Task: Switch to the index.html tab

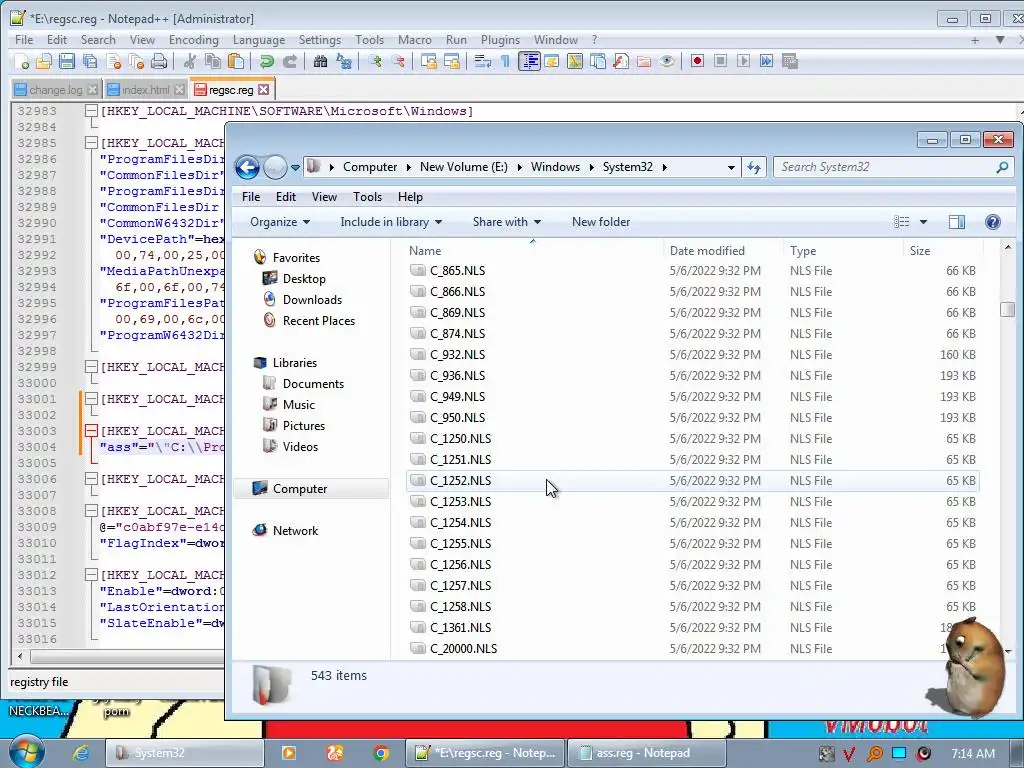Action: click(x=146, y=90)
